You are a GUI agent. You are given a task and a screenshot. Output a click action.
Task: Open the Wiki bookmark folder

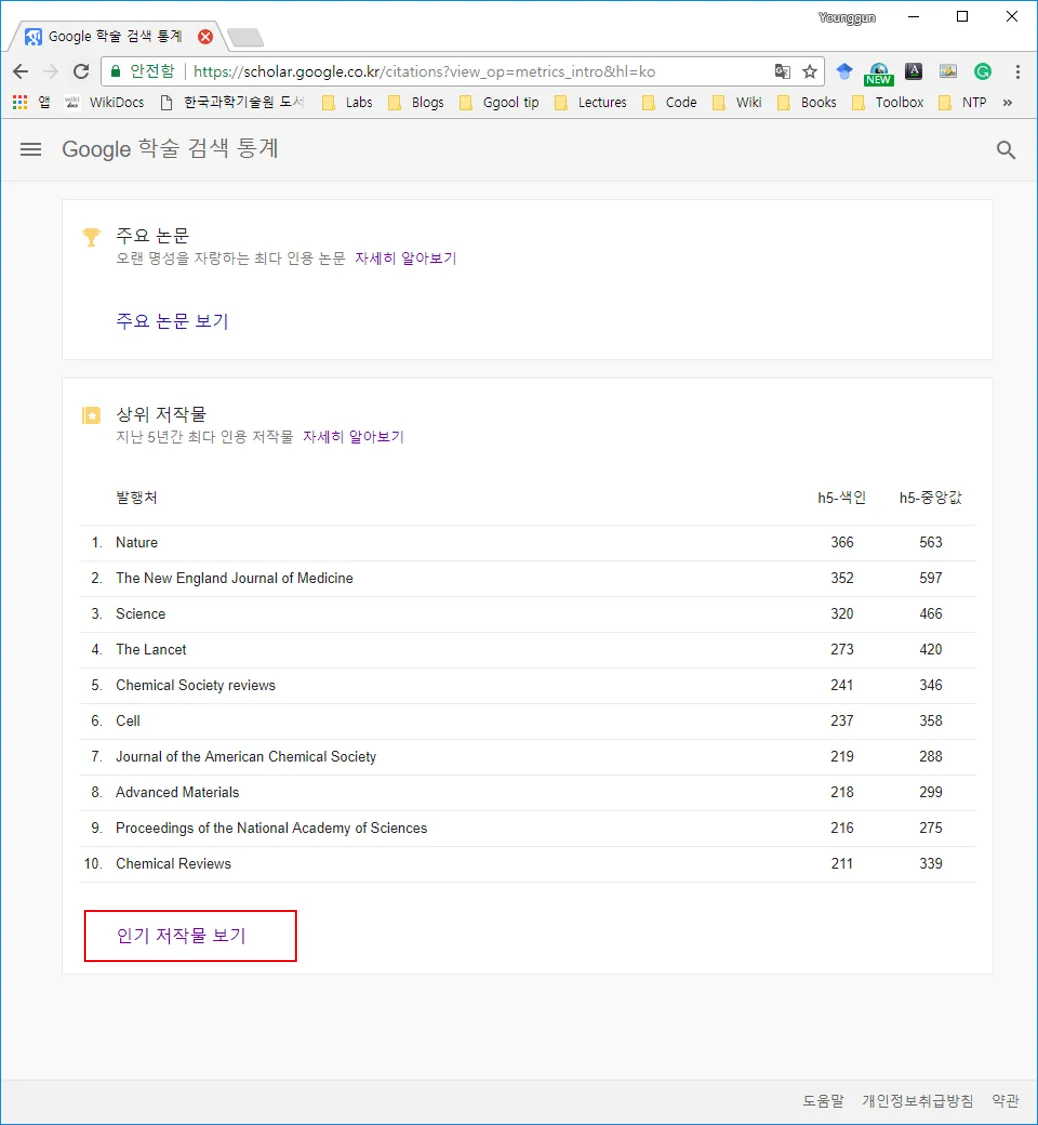pos(737,102)
